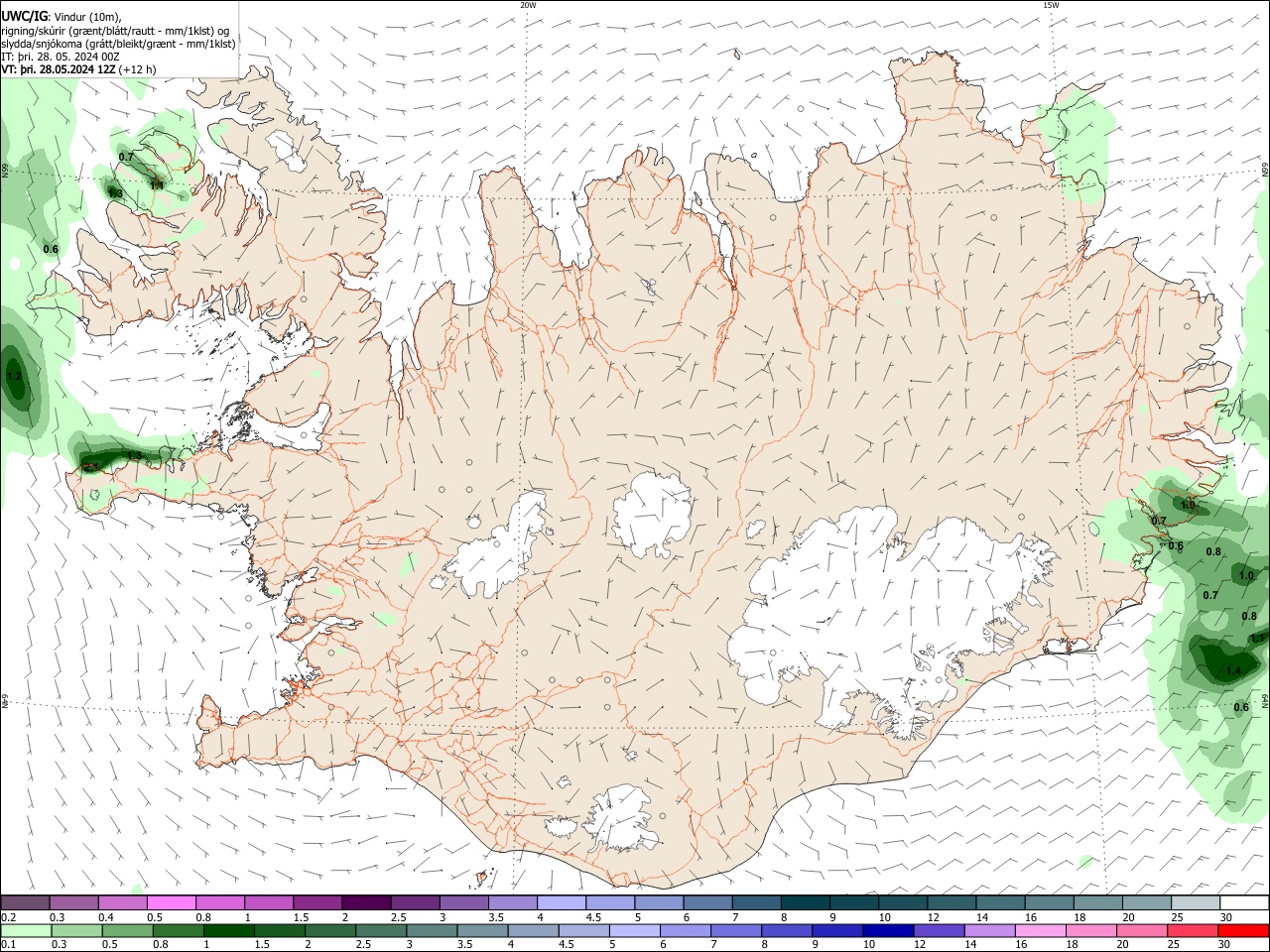Viewport: 1270px width, 952px height.
Task: Pick lower legend bright red swatch after 30
Action: [x=1244, y=931]
